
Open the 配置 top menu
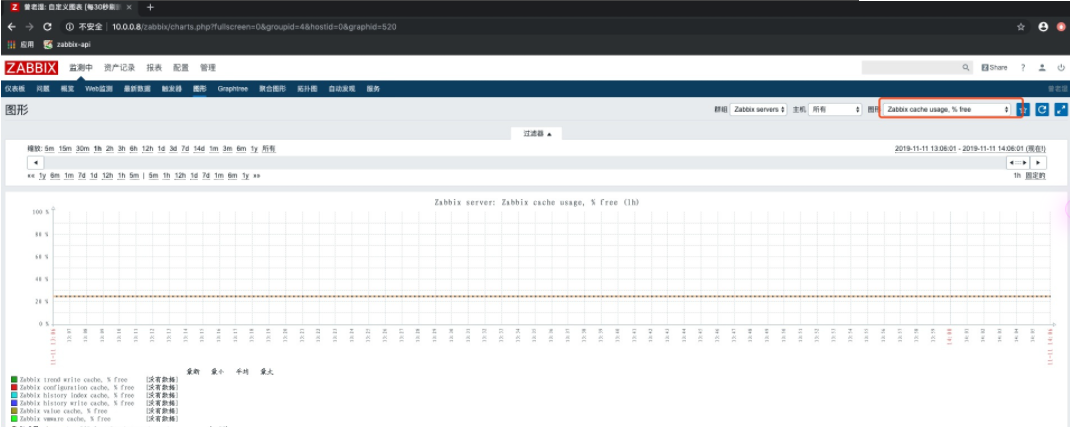181,68
